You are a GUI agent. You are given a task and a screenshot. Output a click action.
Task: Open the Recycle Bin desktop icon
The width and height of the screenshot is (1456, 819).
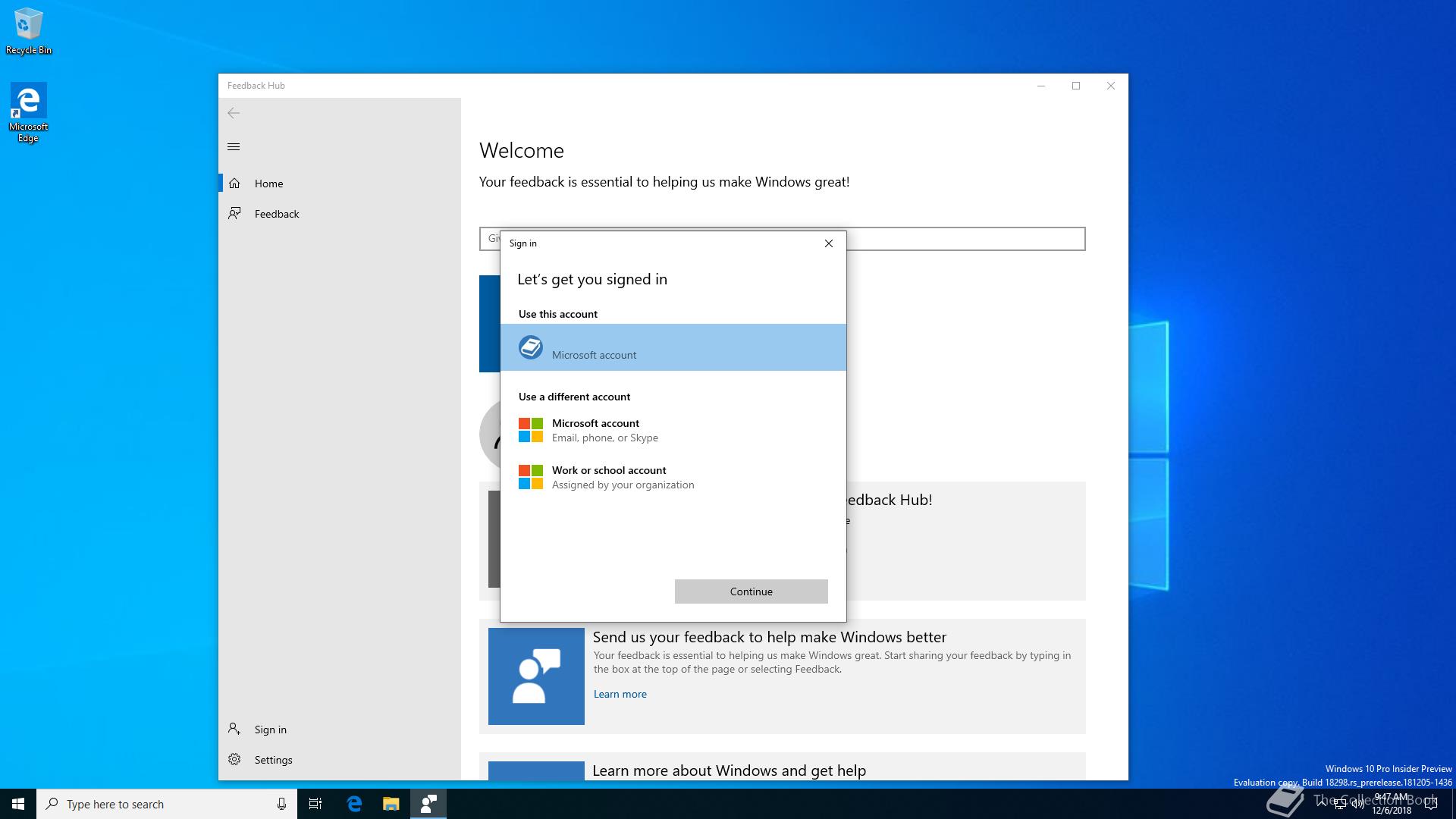[x=29, y=31]
